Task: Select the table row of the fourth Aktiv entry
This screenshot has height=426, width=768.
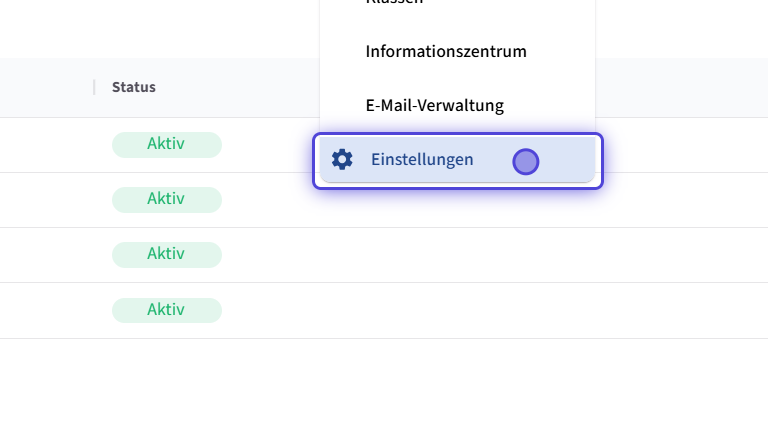Action: (450, 310)
